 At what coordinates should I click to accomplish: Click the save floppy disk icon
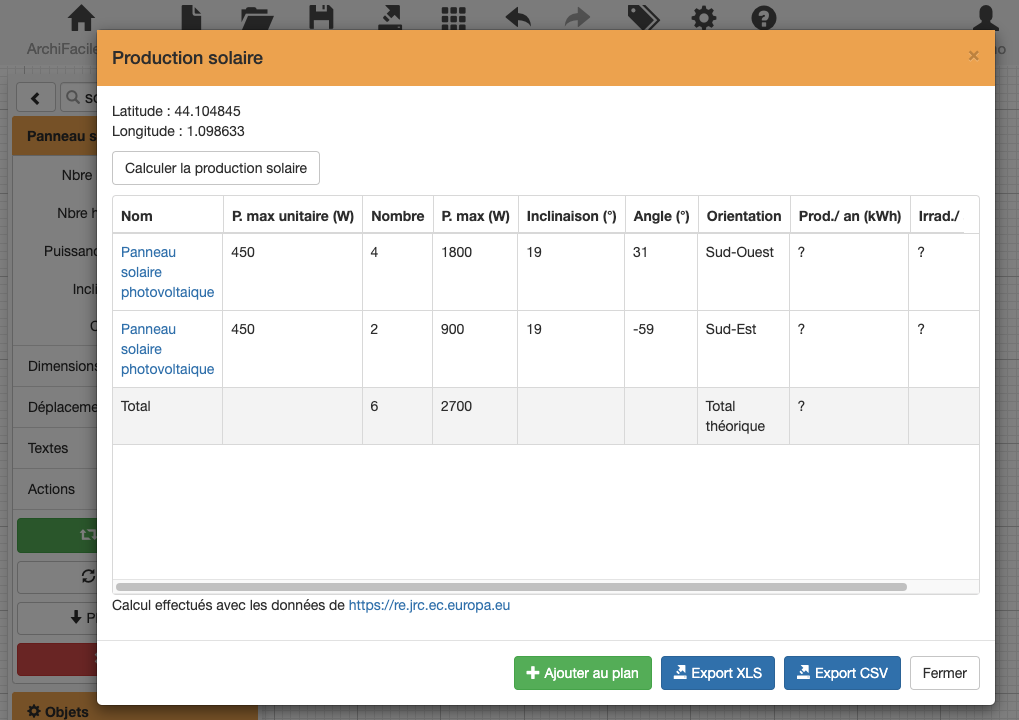click(x=321, y=18)
